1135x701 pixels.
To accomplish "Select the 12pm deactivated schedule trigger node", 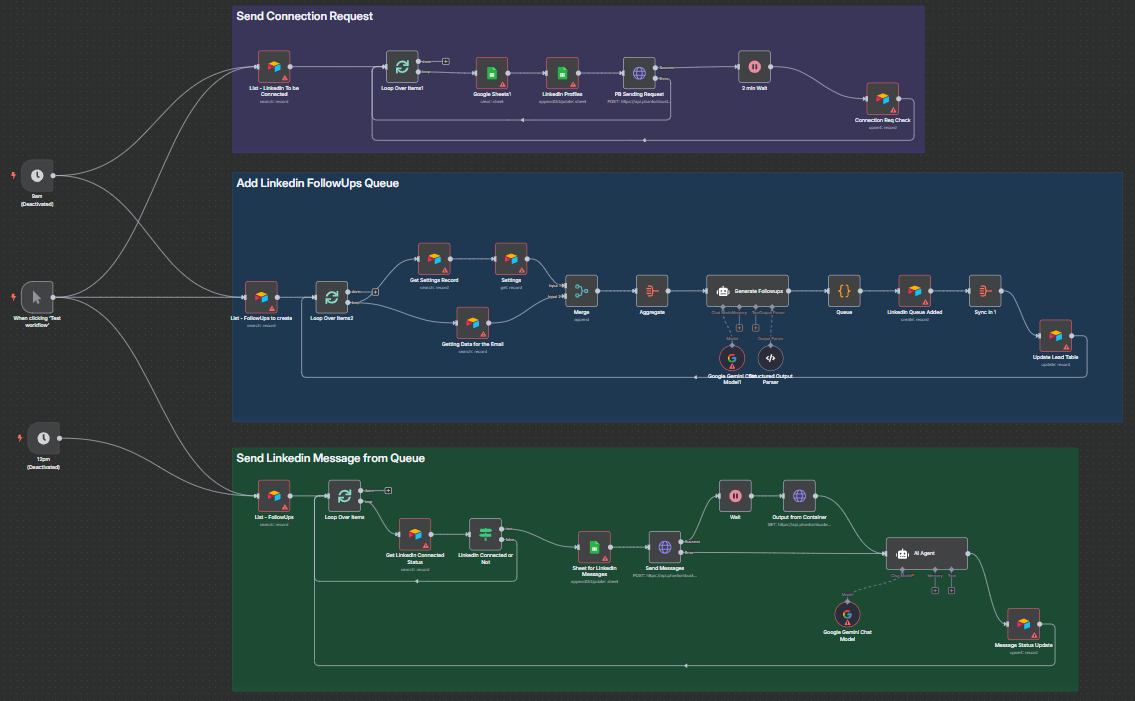I will (43, 438).
